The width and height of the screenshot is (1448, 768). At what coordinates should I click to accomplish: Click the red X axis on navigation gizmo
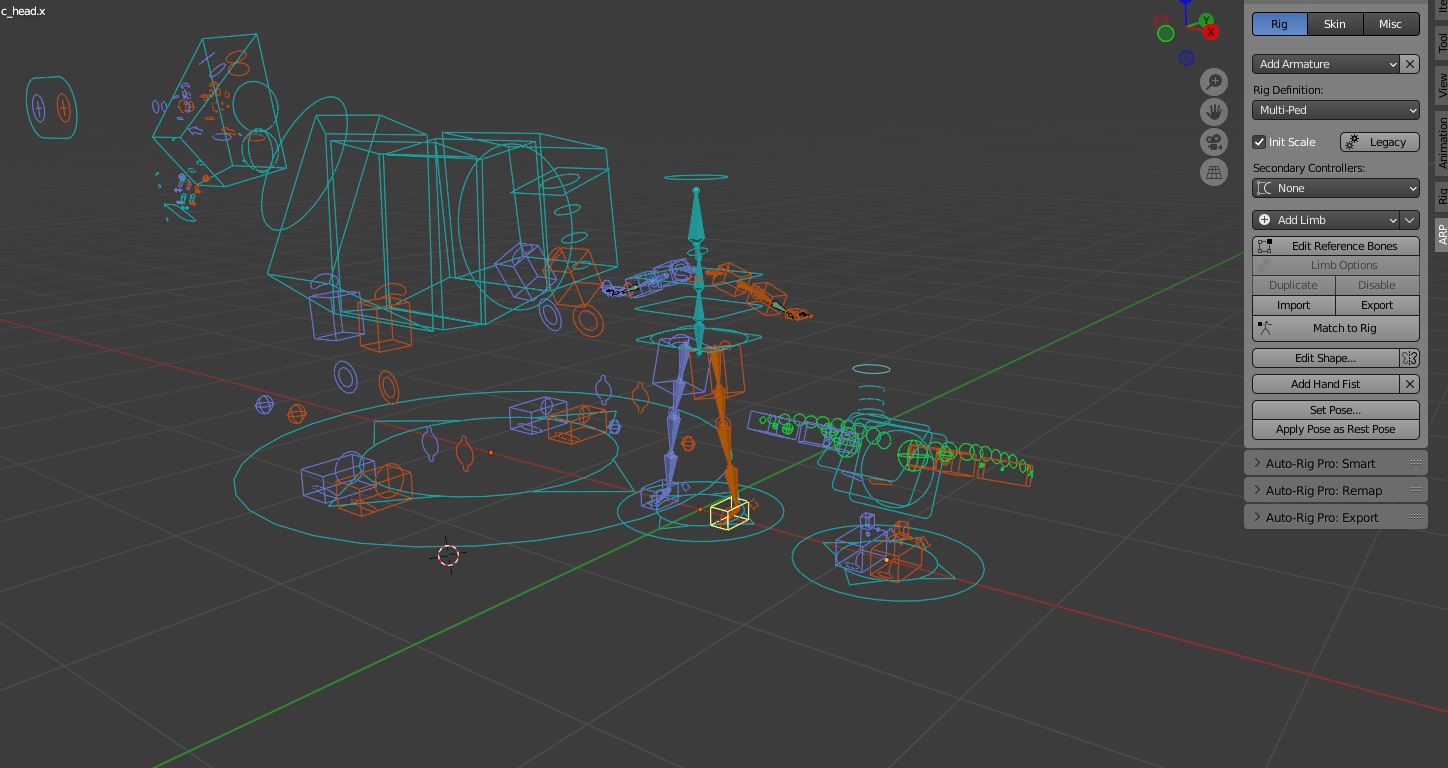coord(1211,32)
